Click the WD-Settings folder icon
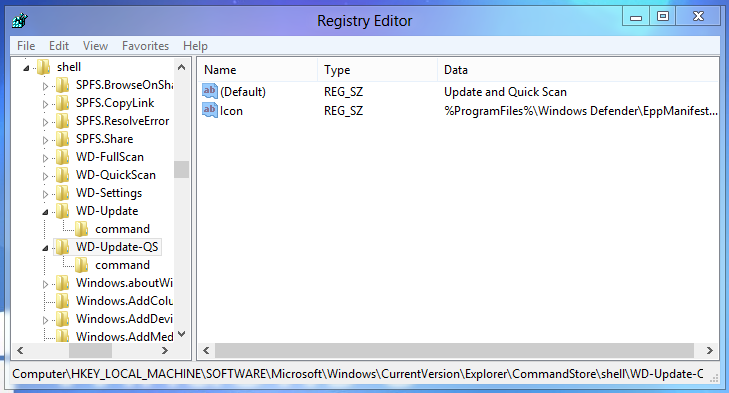The image size is (729, 393). click(x=62, y=193)
